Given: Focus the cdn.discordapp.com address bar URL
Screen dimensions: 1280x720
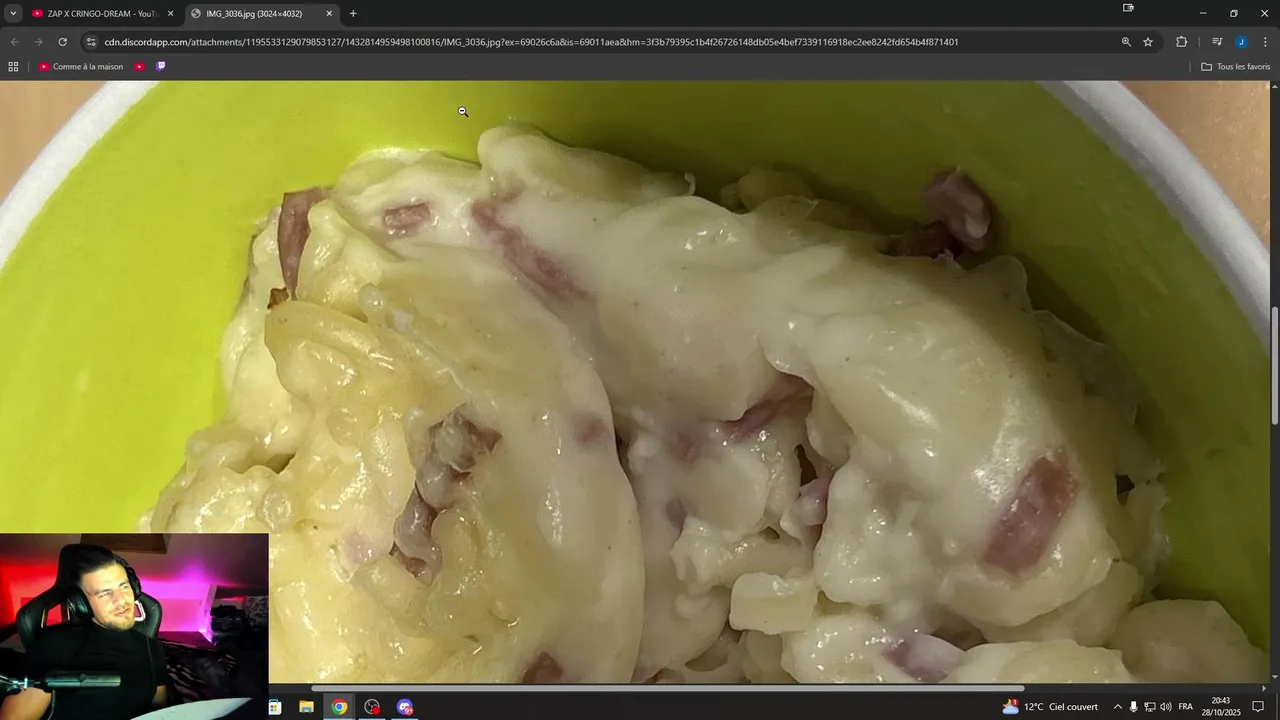Looking at the screenshot, I should click(x=531, y=42).
